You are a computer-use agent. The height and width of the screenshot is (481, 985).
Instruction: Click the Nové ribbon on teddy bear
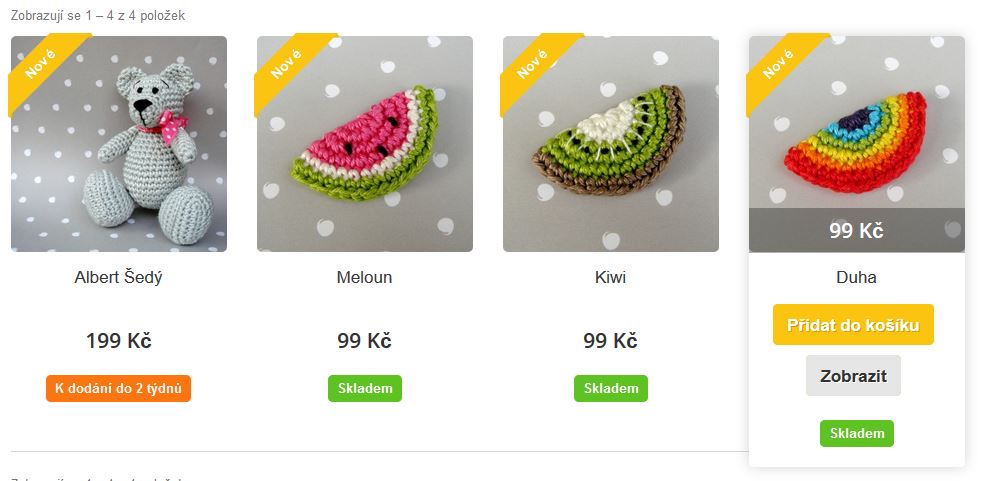(41, 64)
